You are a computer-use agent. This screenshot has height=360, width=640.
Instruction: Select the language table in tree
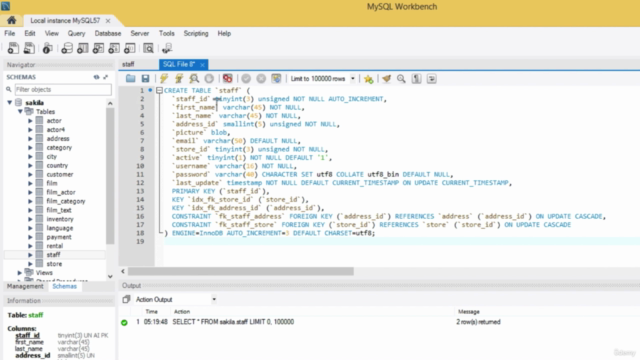click(x=60, y=228)
